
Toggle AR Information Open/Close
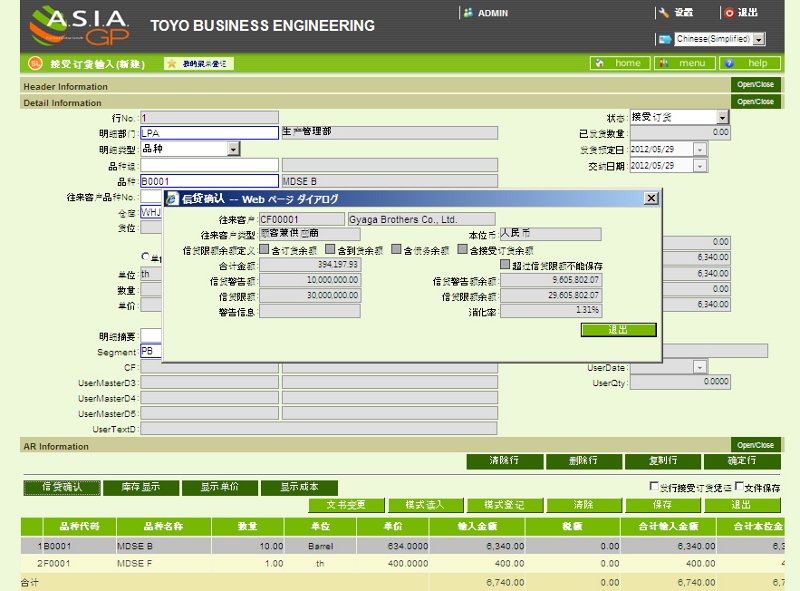tap(755, 445)
